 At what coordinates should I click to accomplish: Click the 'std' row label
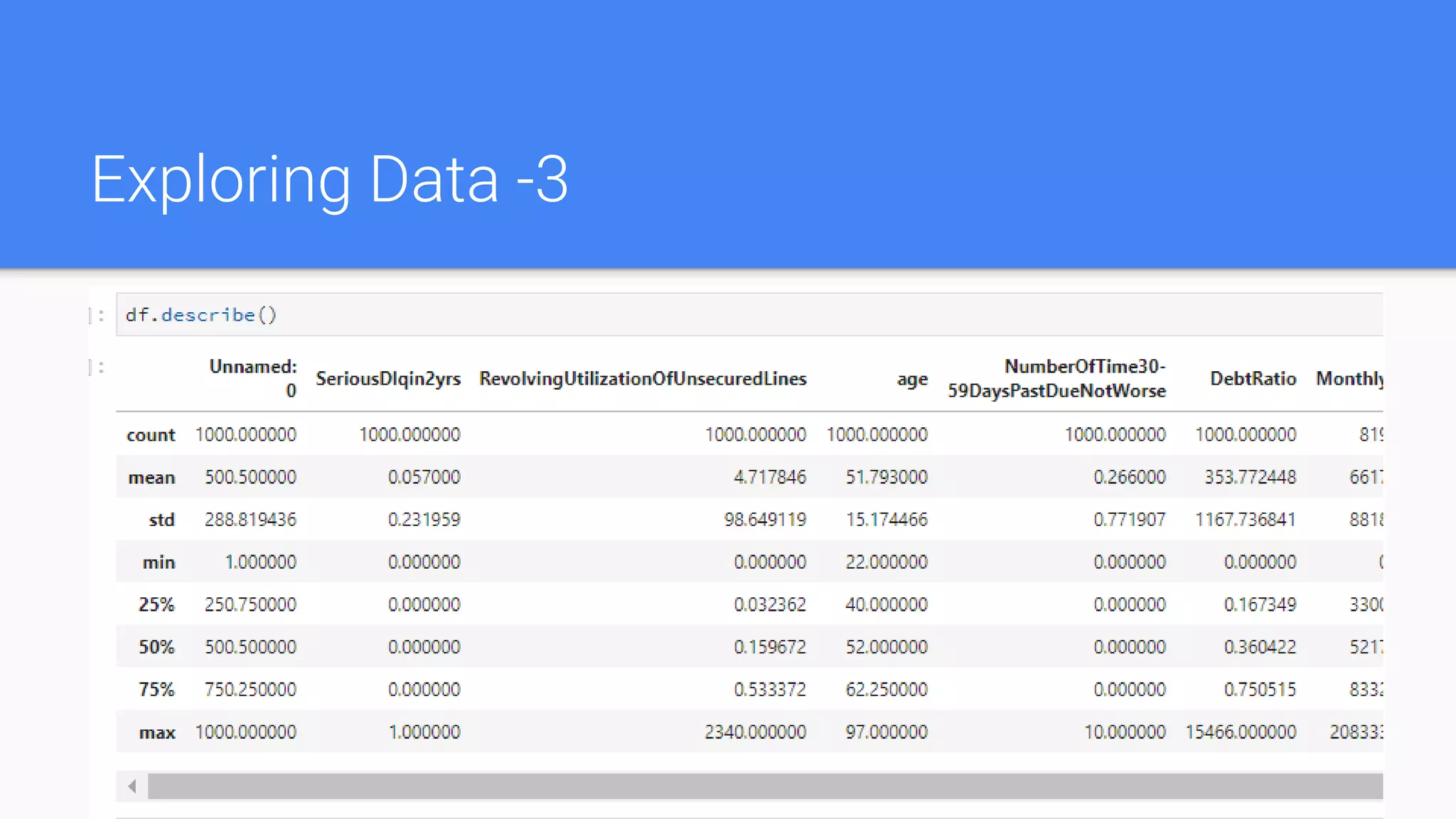[x=161, y=520]
